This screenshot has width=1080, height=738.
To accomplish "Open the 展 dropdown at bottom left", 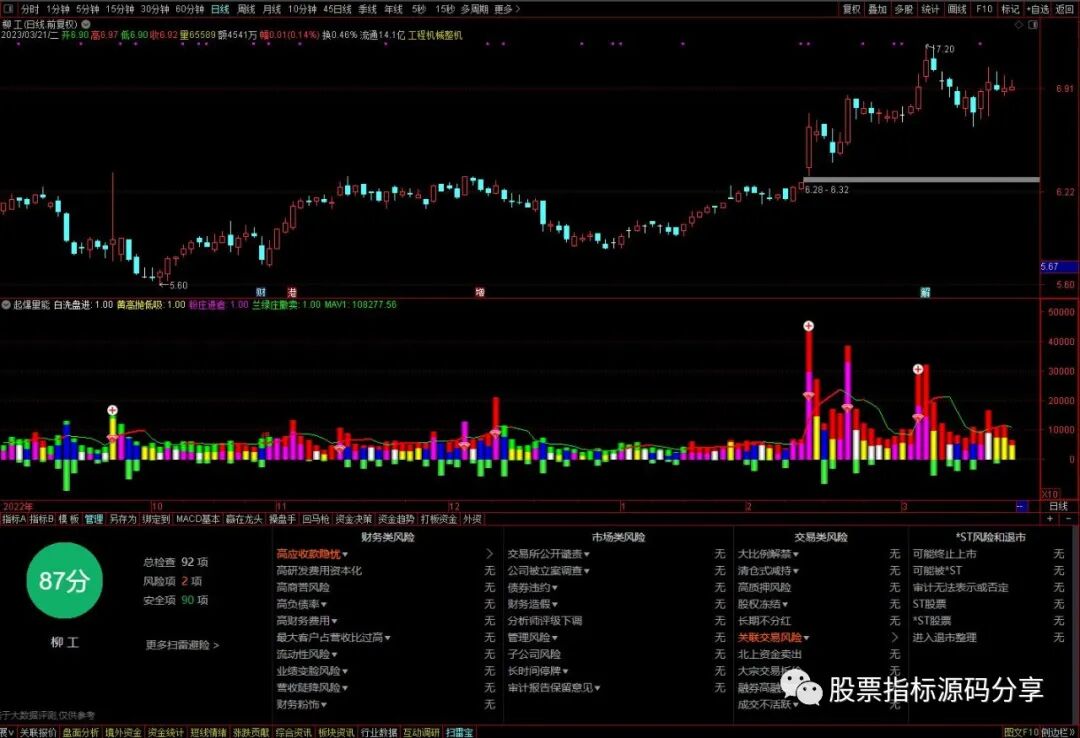I will pyautogui.click(x=6, y=732).
